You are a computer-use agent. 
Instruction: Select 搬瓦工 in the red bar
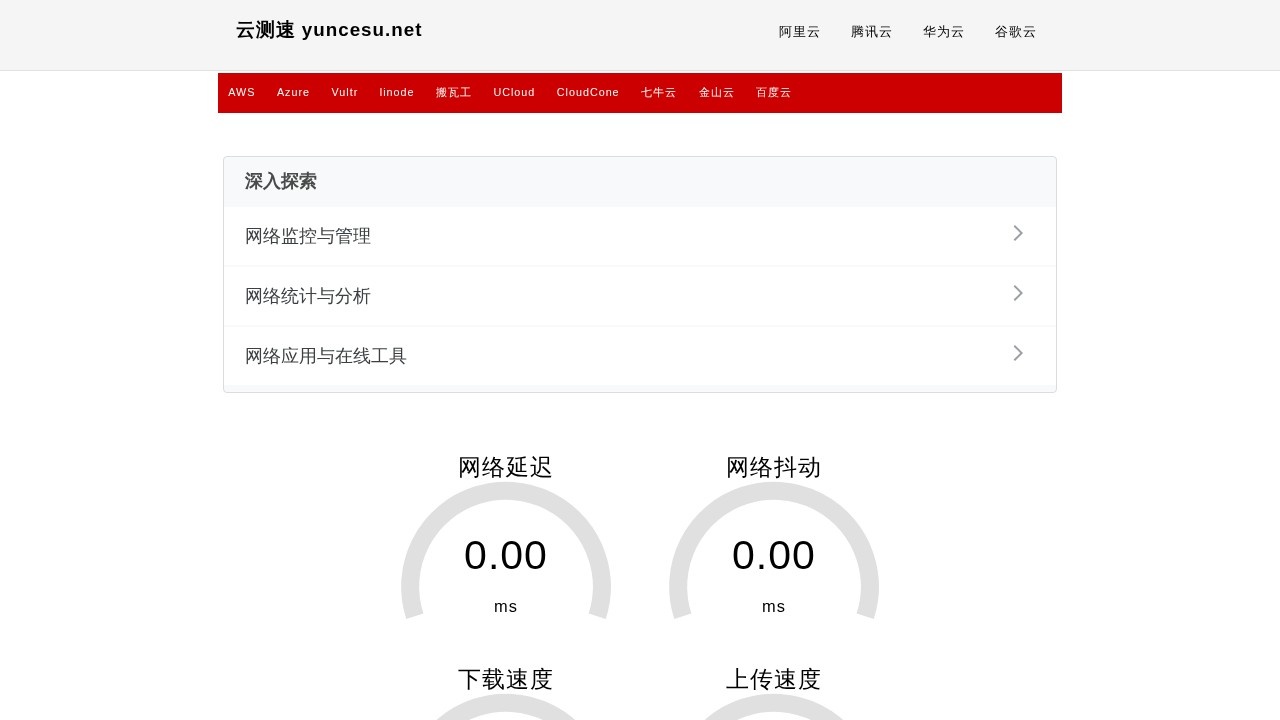(454, 92)
